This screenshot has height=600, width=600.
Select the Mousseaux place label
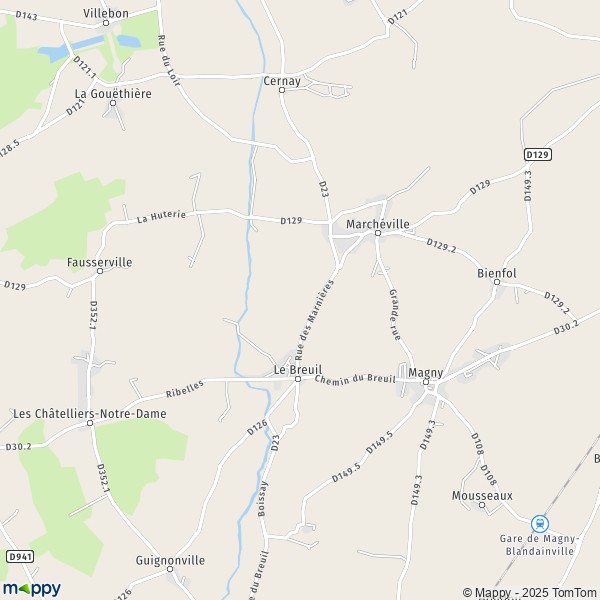coord(482,496)
